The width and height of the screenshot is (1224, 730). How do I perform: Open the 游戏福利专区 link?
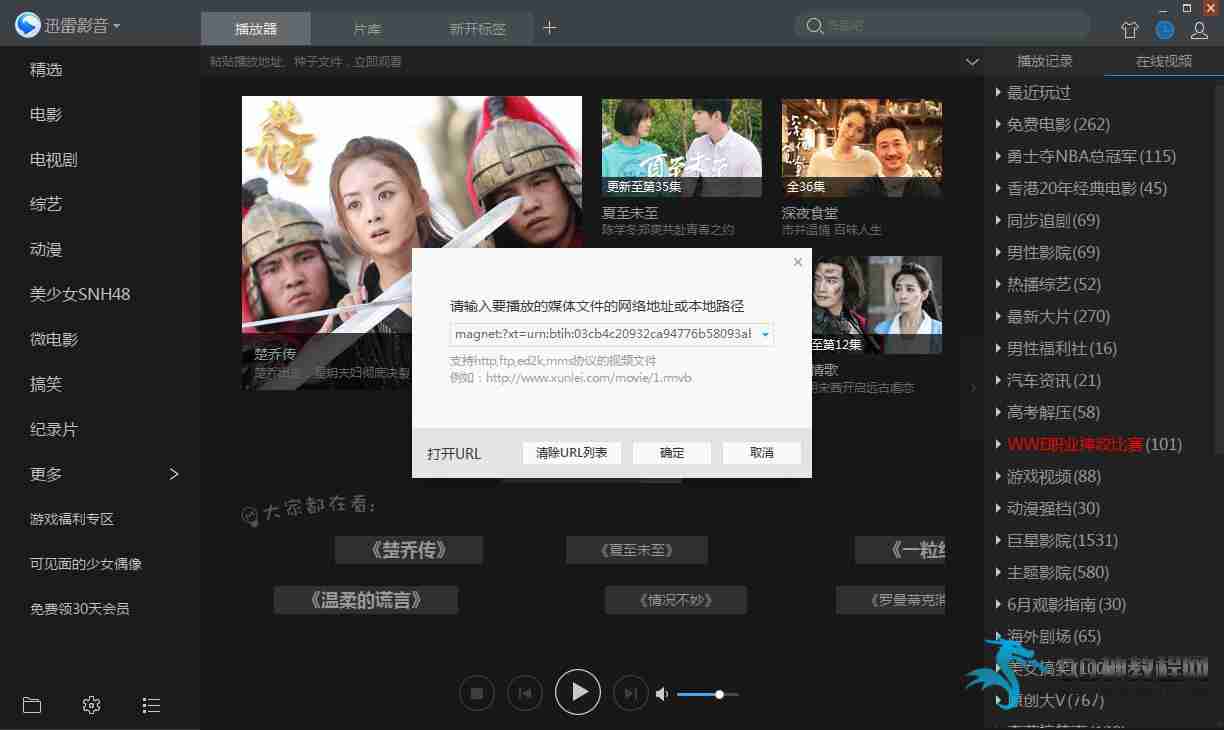72,519
